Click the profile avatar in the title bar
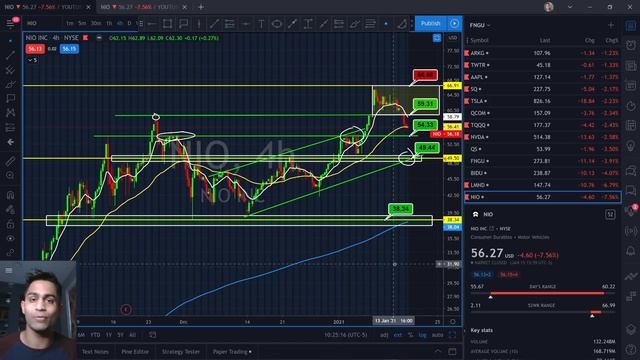This screenshot has height=360, width=640. (549, 7)
